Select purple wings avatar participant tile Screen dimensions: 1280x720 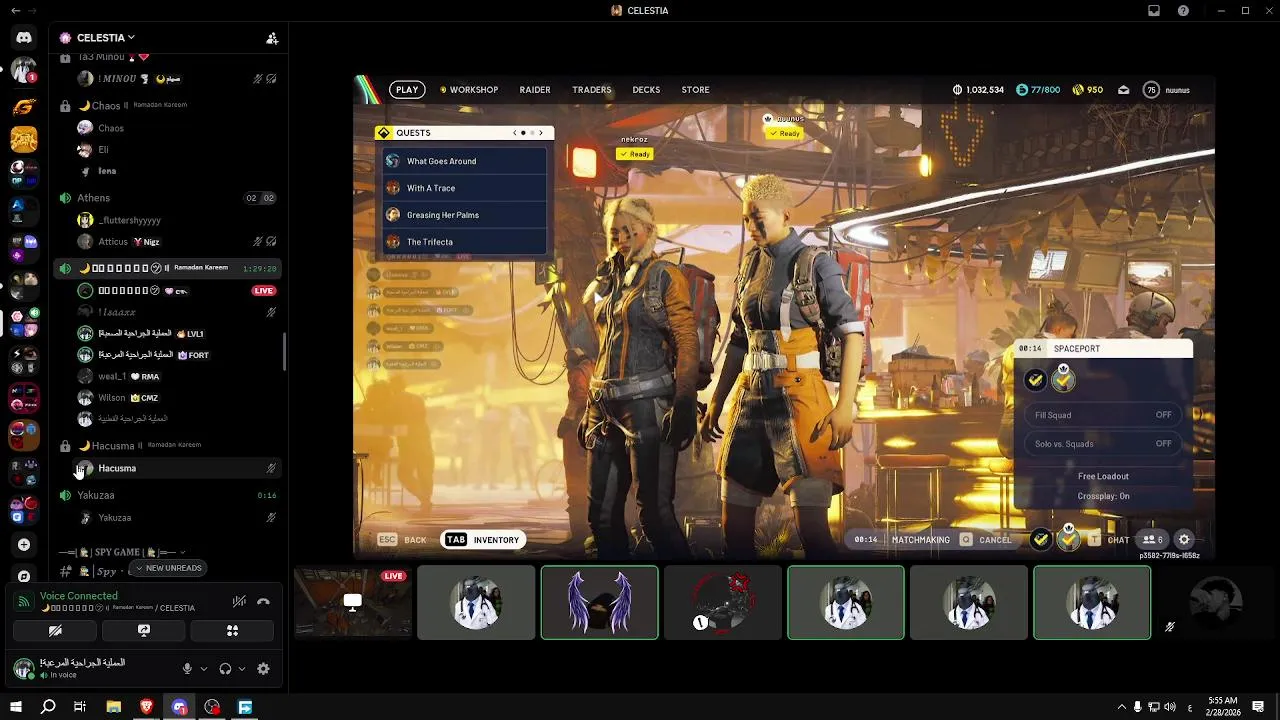click(599, 602)
